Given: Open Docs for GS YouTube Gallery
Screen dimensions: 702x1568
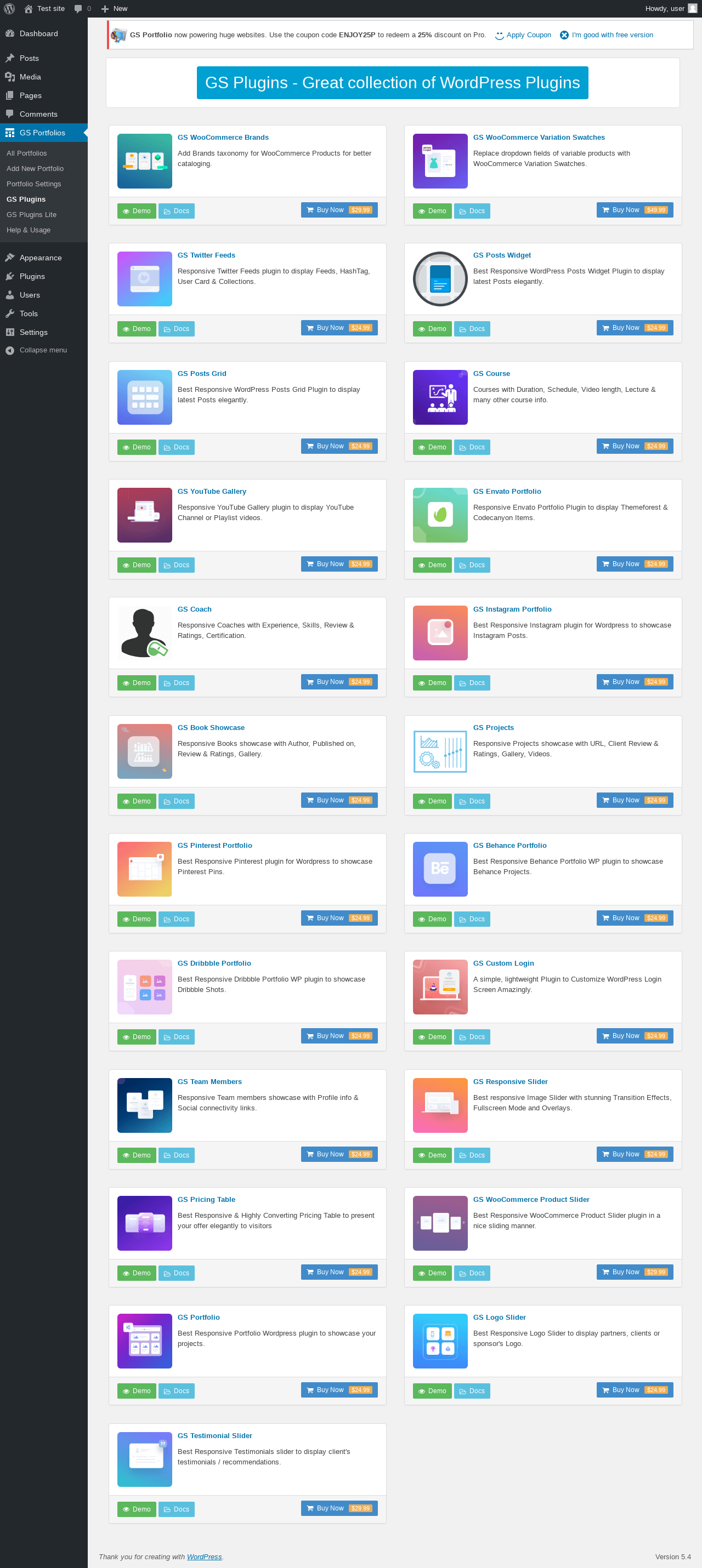Looking at the screenshot, I should pos(177,566).
